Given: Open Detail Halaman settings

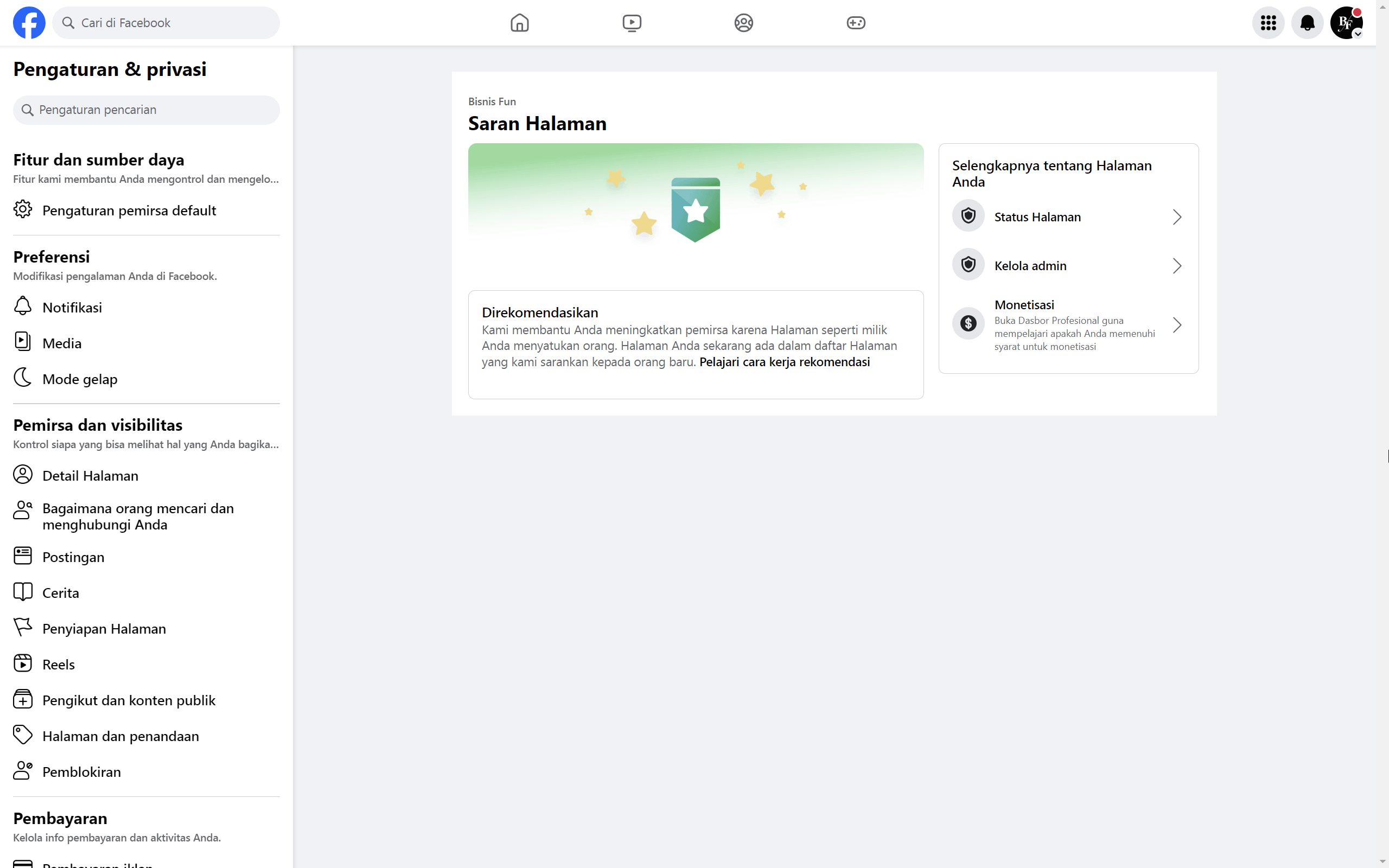Looking at the screenshot, I should (90, 475).
